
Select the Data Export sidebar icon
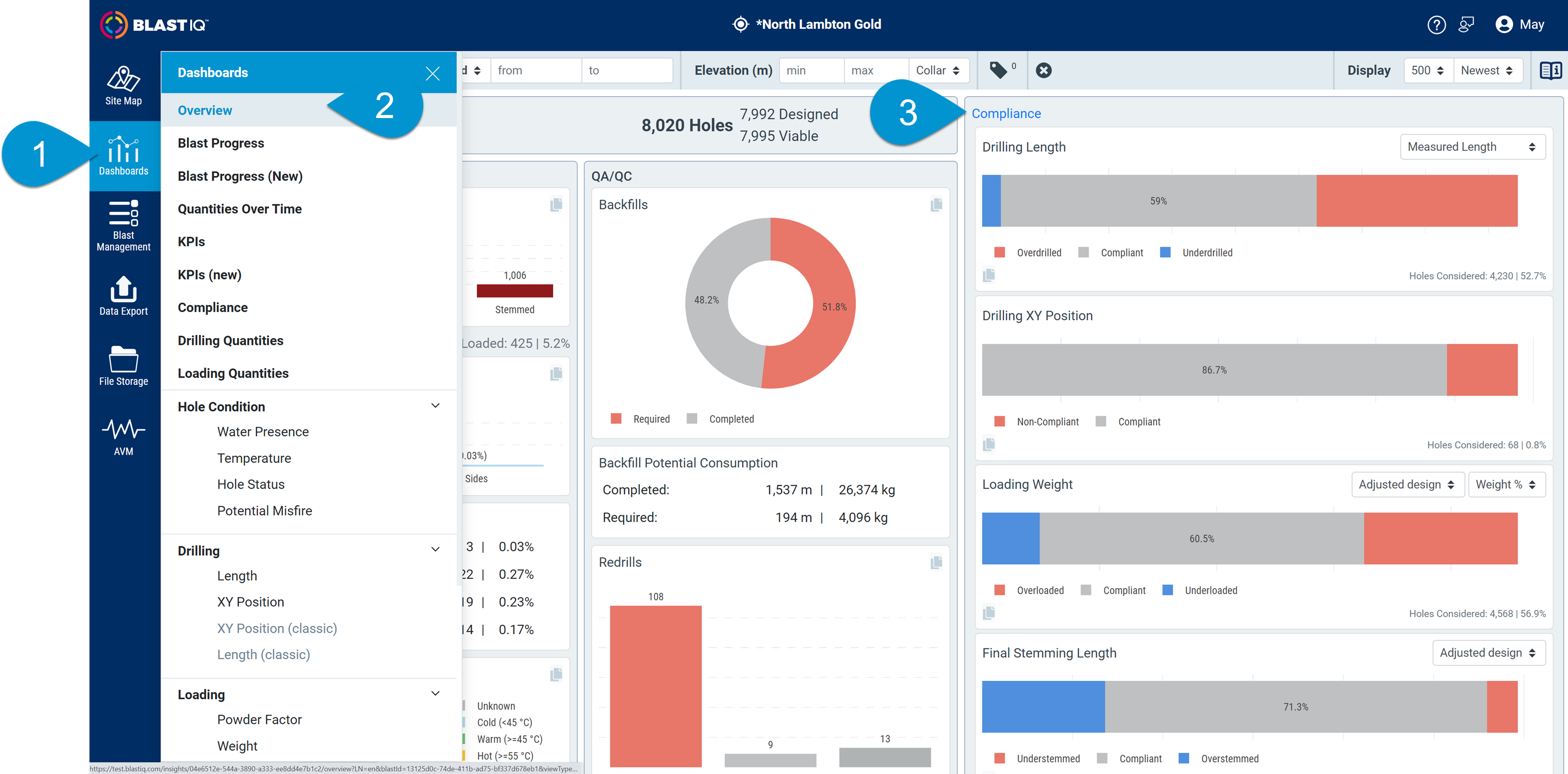(124, 296)
